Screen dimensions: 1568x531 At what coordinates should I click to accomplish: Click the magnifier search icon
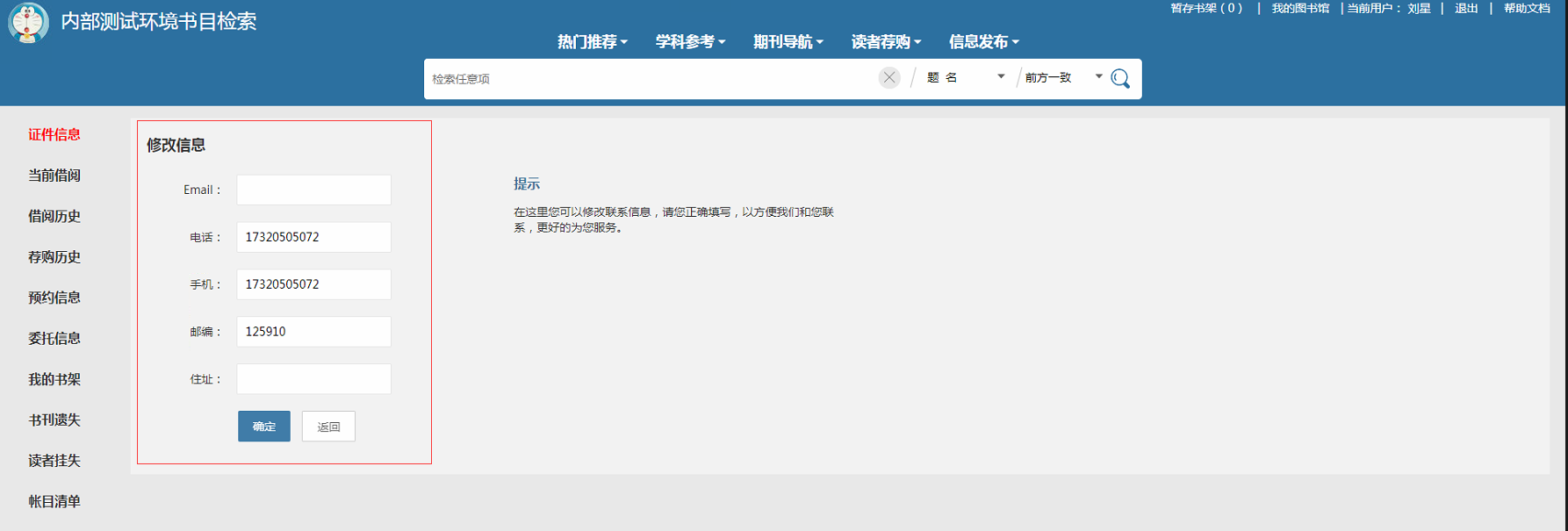click(x=1120, y=78)
